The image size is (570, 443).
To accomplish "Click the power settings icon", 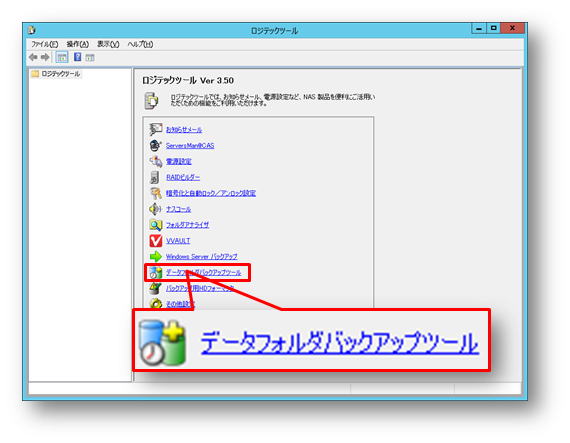I will (x=156, y=161).
